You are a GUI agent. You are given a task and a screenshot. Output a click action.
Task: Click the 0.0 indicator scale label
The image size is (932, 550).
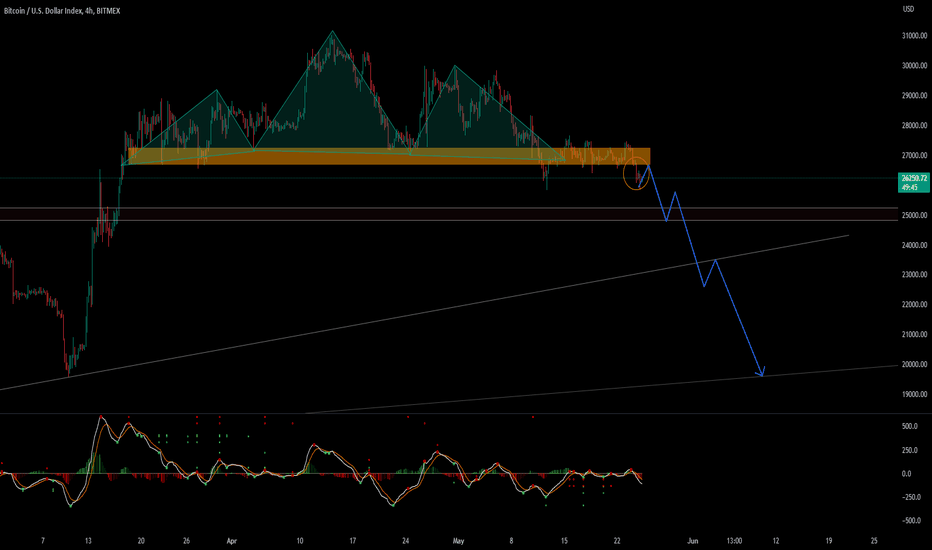coord(906,474)
